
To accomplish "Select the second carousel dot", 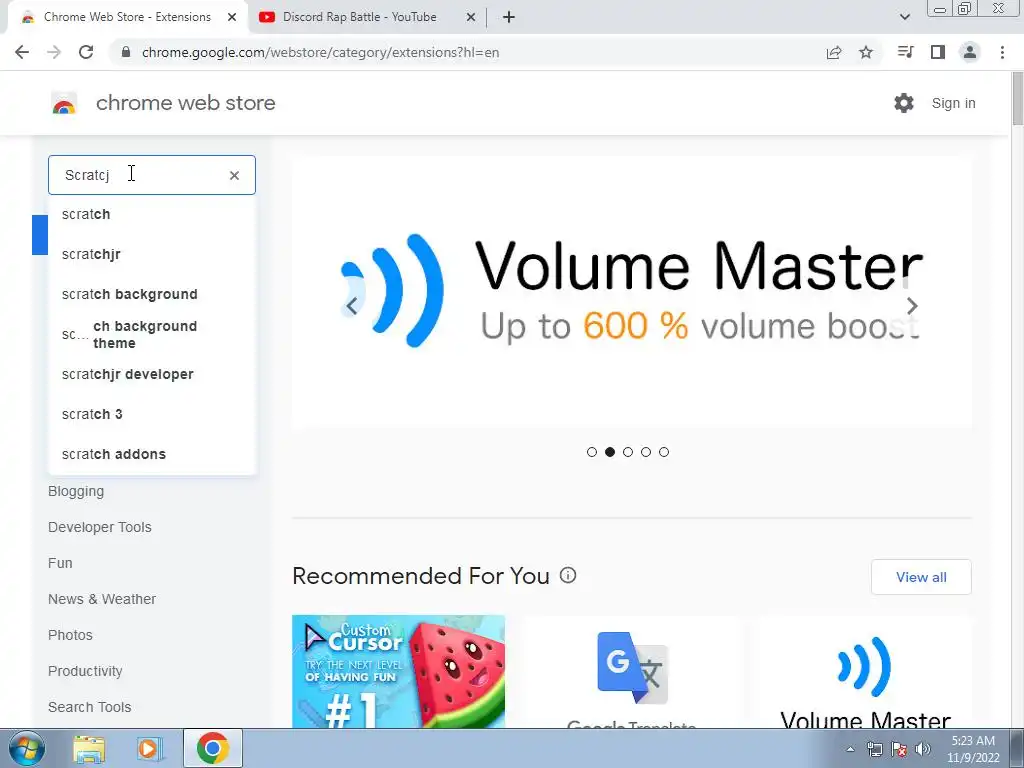I will (x=610, y=452).
